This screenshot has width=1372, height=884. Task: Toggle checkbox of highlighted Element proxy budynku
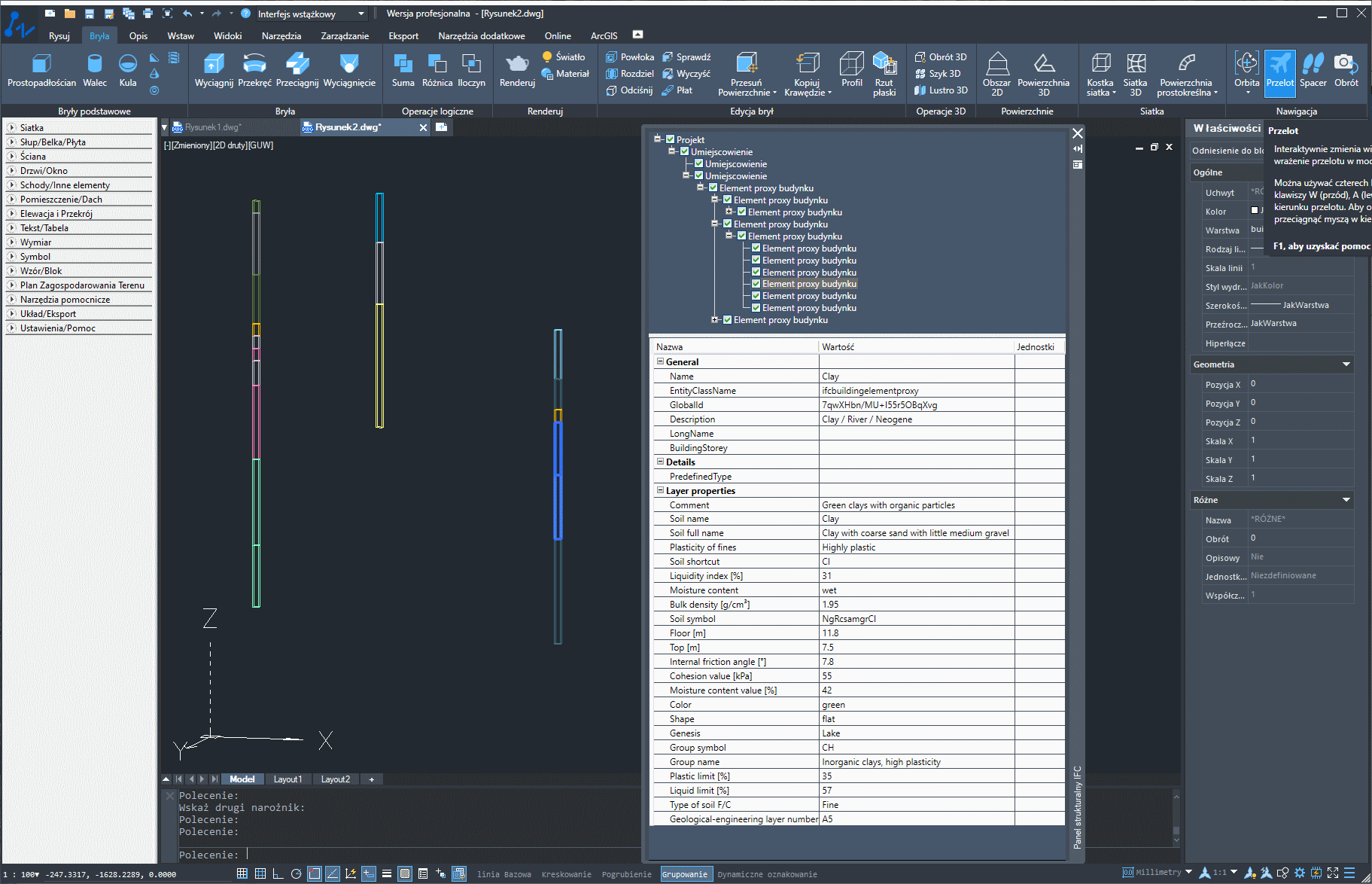click(x=756, y=284)
